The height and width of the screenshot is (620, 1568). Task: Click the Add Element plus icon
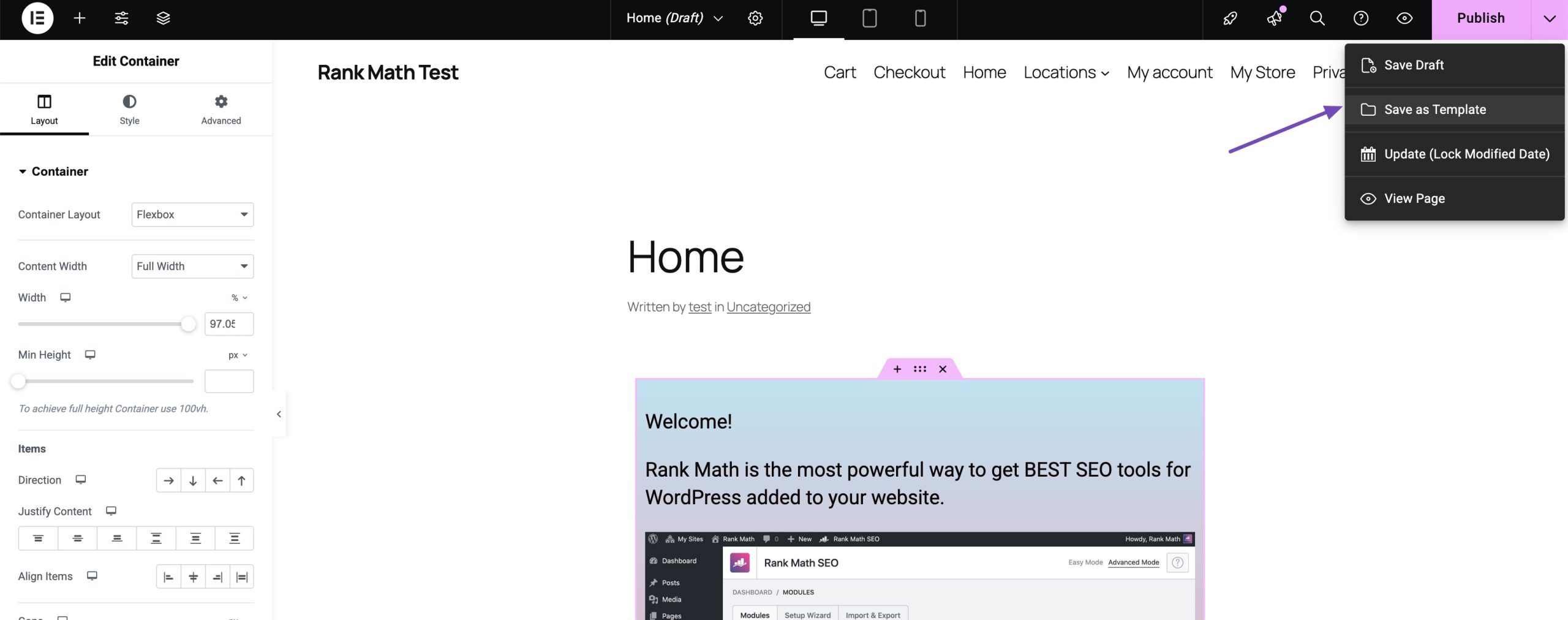80,18
